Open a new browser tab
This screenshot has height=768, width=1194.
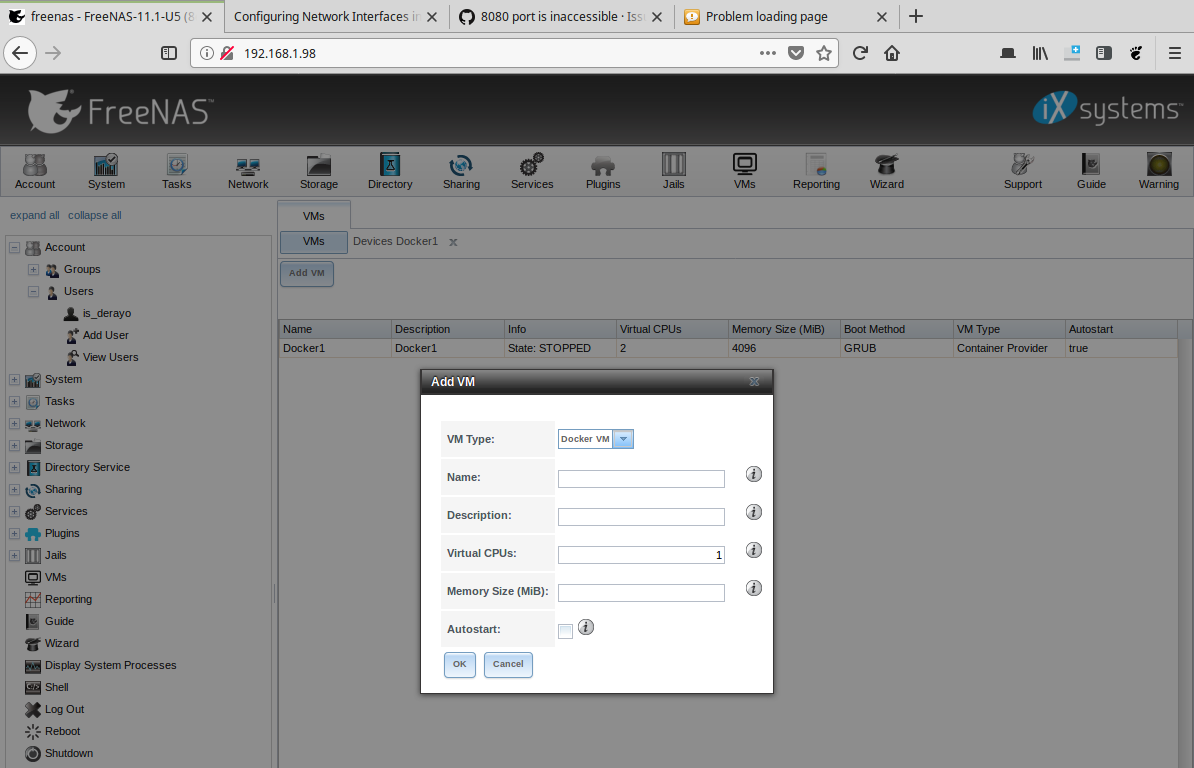coord(916,16)
